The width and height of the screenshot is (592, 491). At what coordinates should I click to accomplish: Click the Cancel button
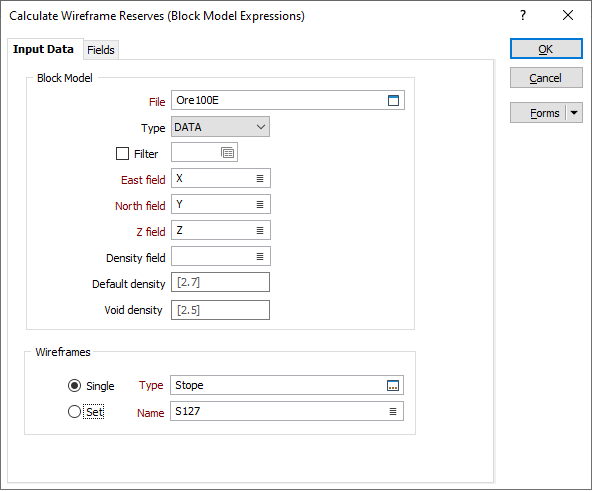tap(546, 78)
